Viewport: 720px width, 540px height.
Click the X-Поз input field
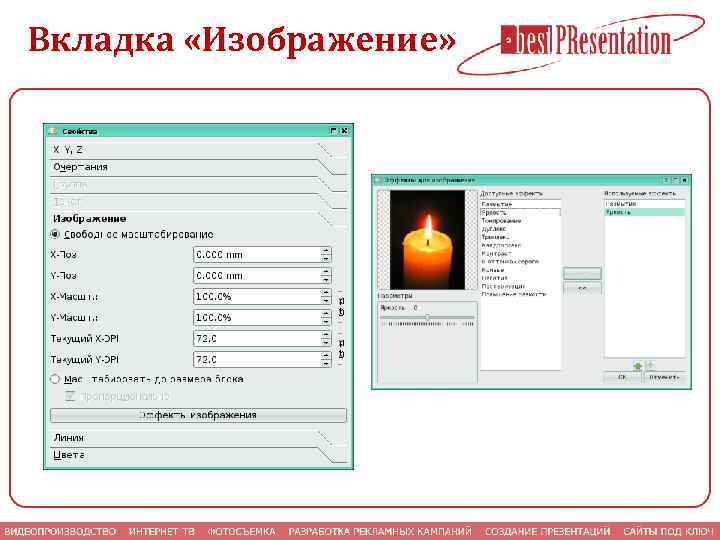click(x=257, y=255)
